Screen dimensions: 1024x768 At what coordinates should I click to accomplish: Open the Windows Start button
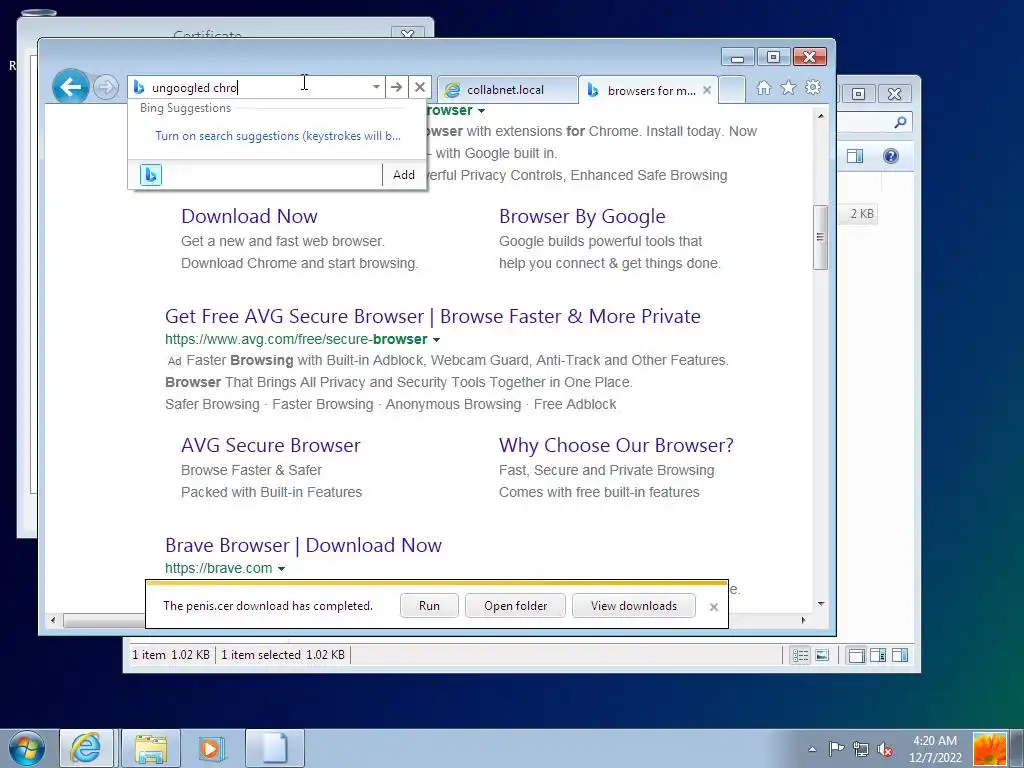(x=26, y=748)
